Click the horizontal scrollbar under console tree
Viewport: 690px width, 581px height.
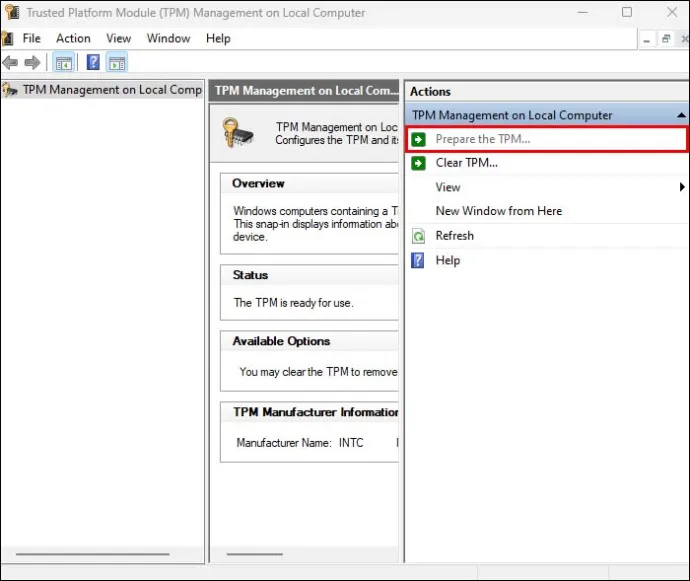click(92, 554)
